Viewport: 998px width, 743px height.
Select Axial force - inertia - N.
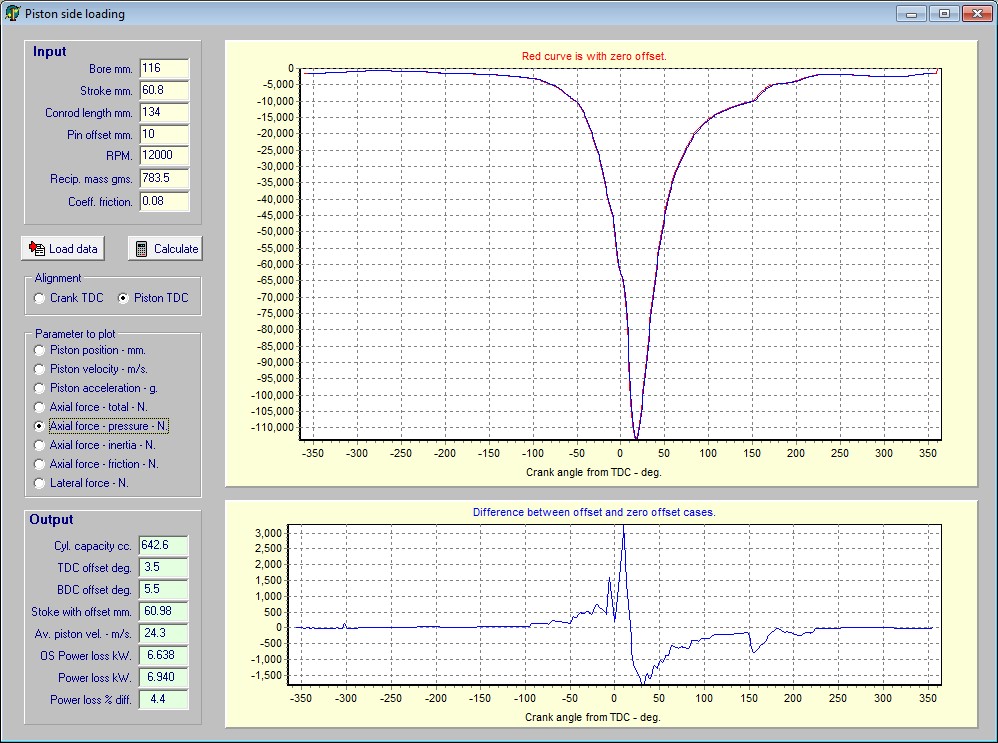click(x=40, y=445)
